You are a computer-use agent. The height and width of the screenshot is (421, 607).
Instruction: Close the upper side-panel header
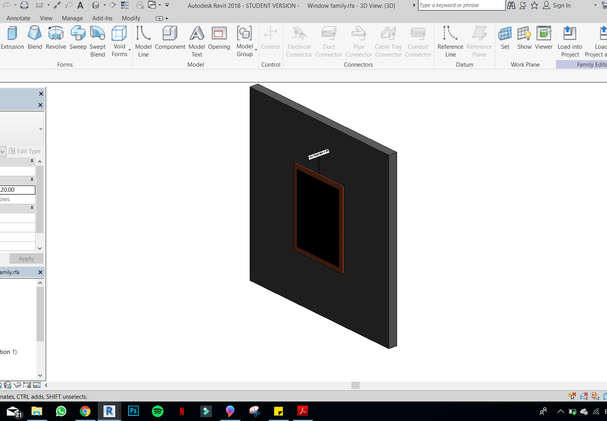point(41,94)
